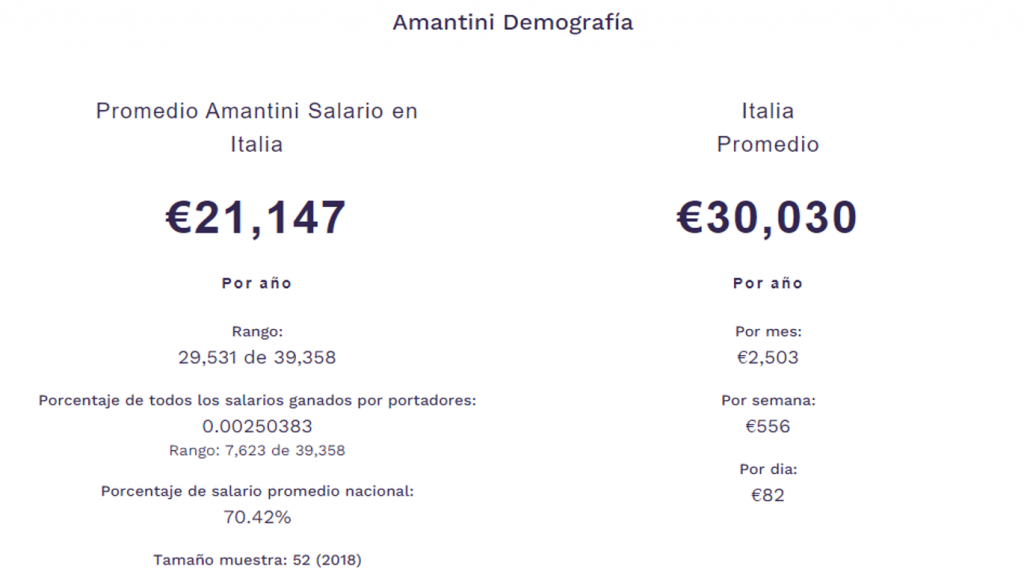Click the Porcentaje de salario promedio nacional label

click(x=256, y=491)
